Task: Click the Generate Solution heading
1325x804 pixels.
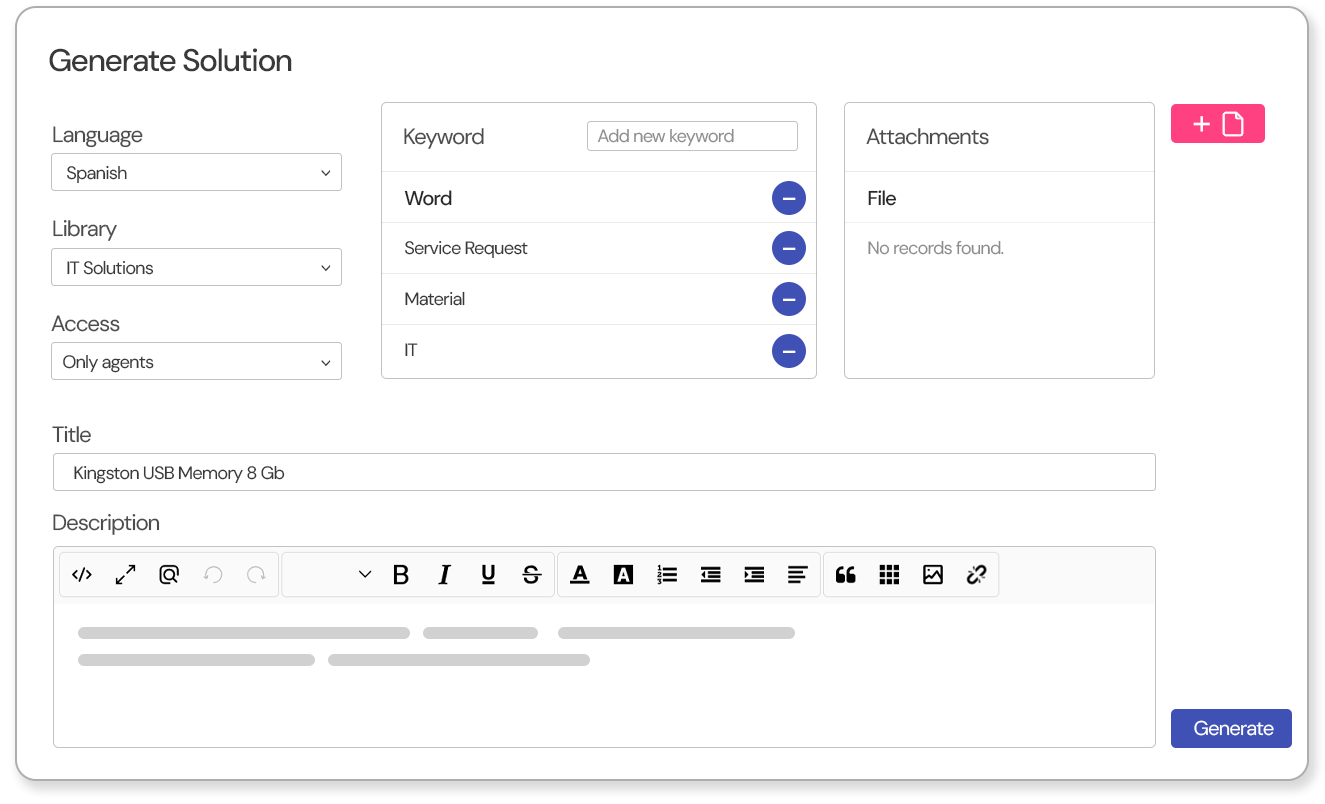Action: (x=170, y=60)
